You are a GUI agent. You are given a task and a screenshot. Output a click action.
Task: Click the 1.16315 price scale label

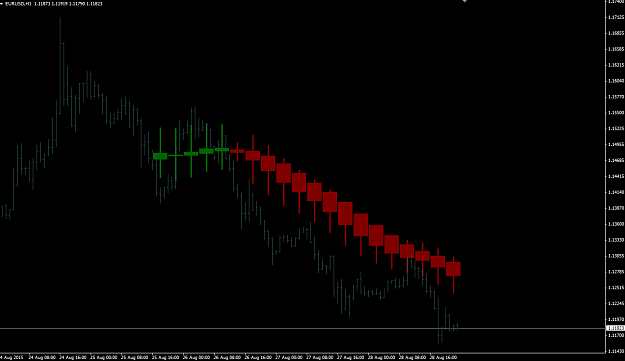(x=616, y=65)
